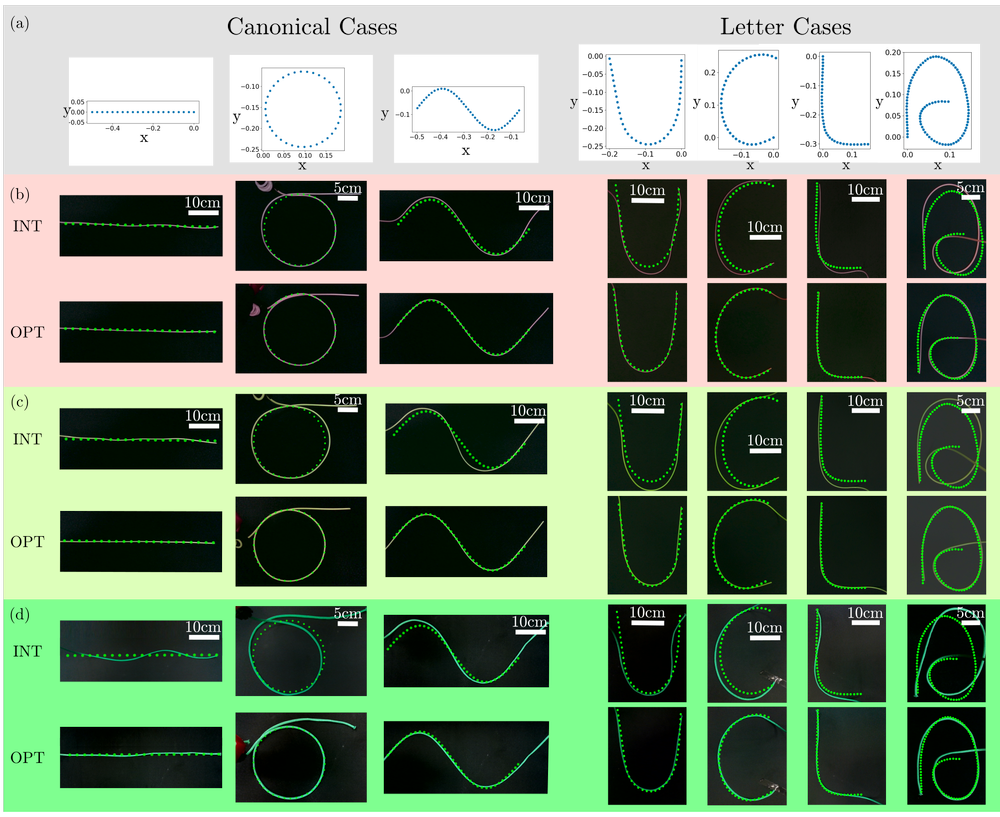Expand the INT row in panel d
This screenshot has width=1000, height=817.
pos(27,651)
